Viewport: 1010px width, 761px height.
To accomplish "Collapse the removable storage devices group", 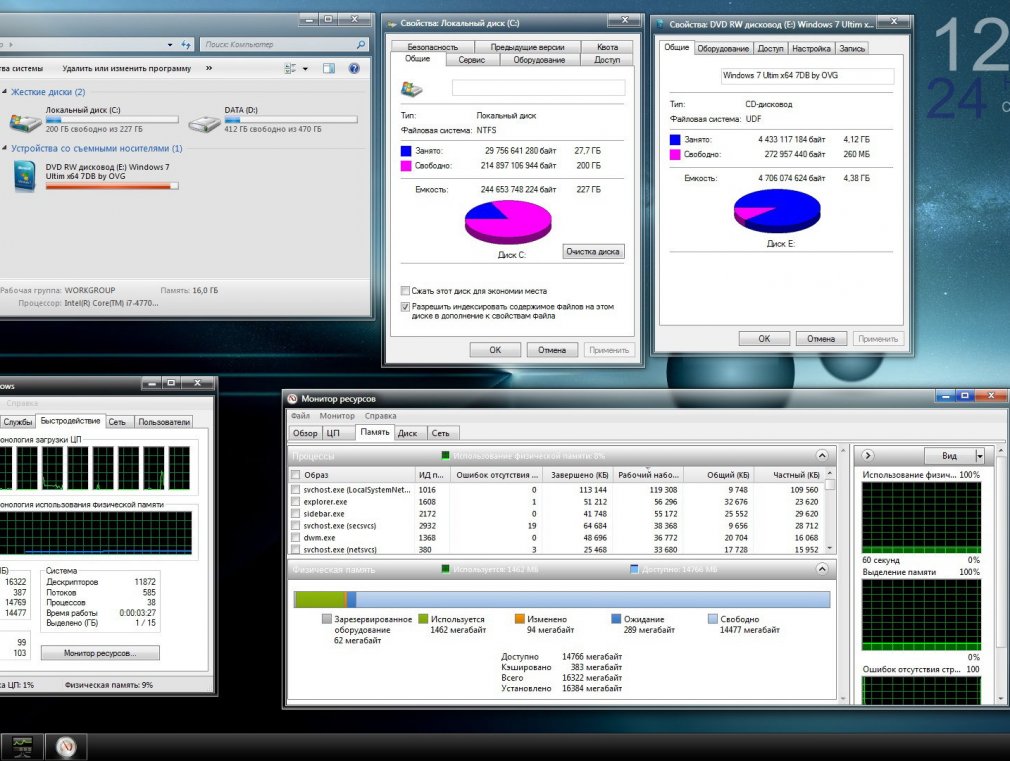I will (x=5, y=148).
